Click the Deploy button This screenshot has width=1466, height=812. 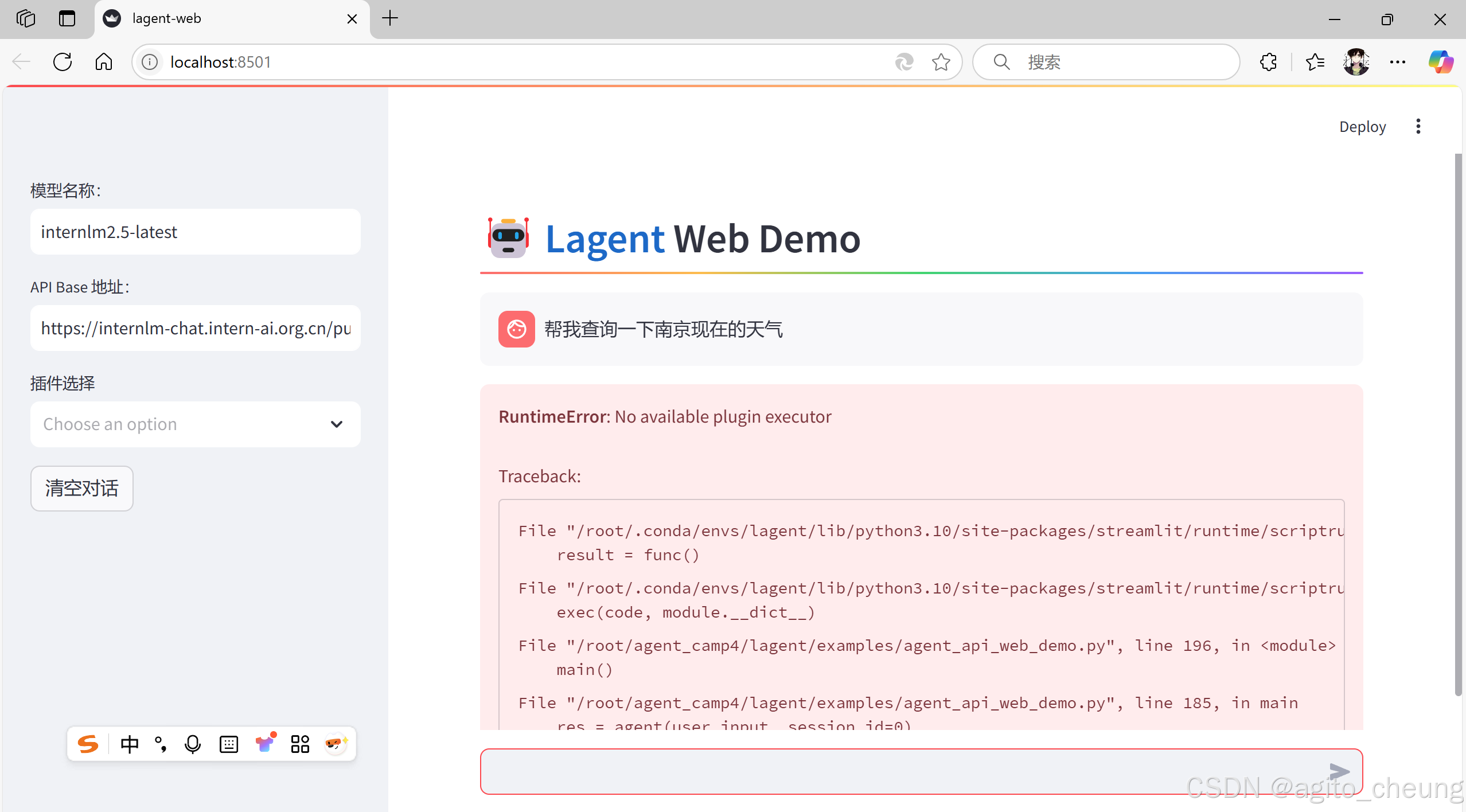click(x=1362, y=126)
